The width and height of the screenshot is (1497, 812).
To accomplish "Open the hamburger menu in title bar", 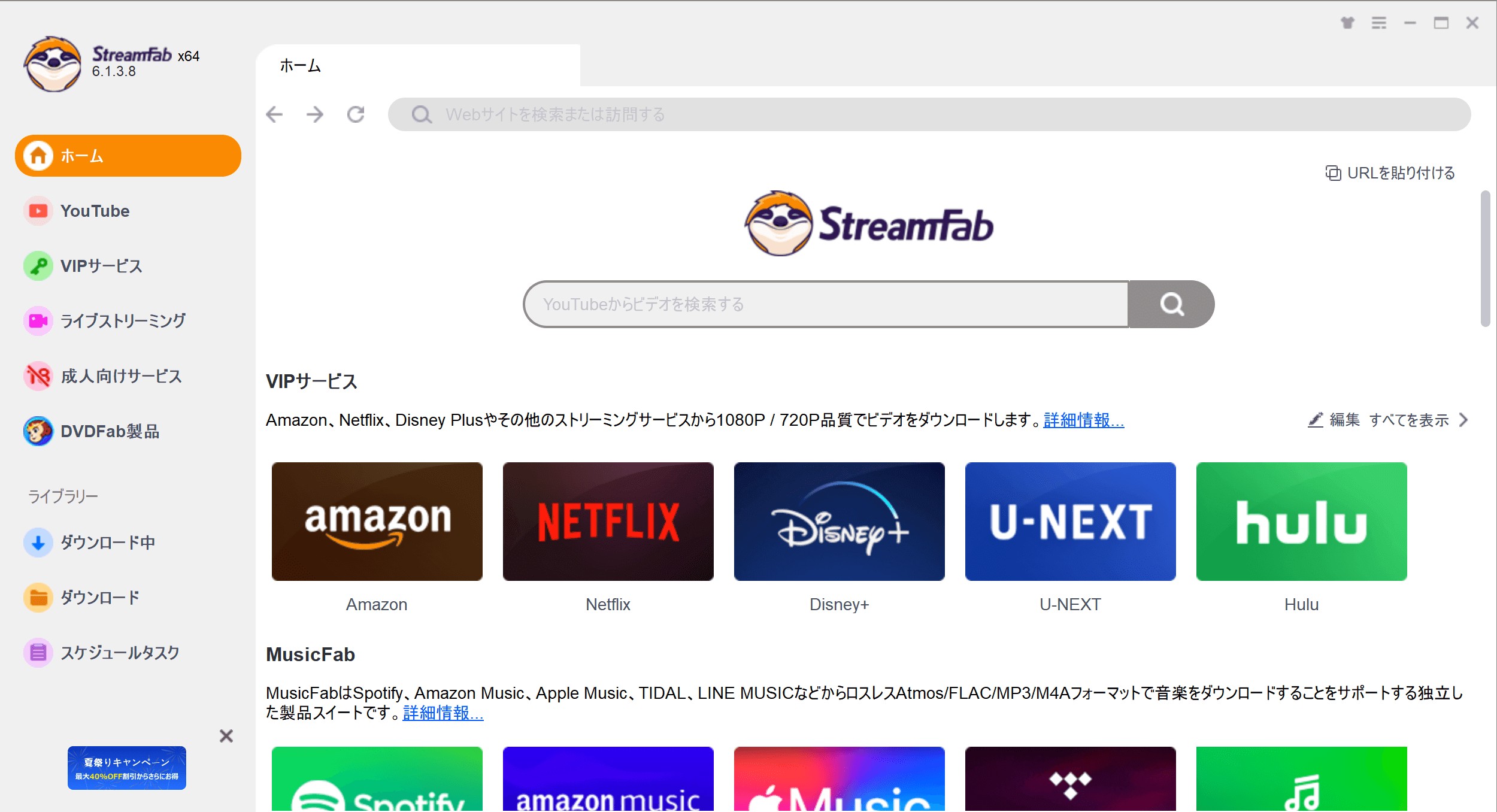I will pos(1379,23).
